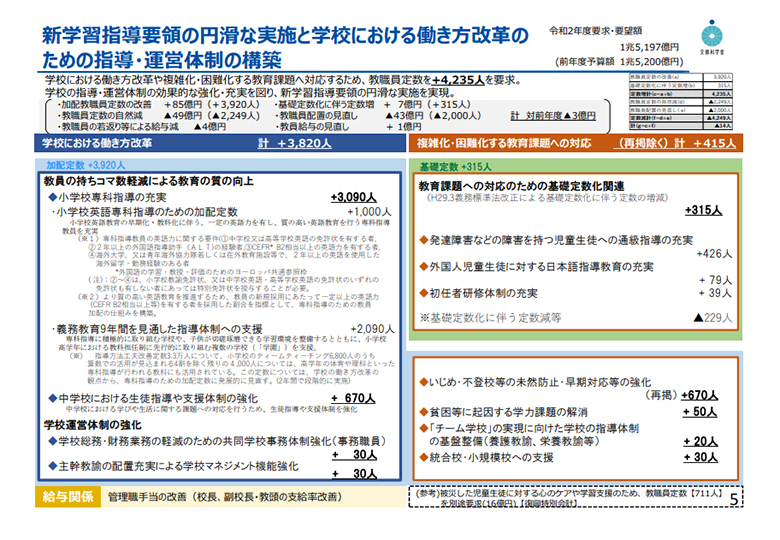Click the '義務教育9年間を見通した指導体制への支援' item
780x540 pixels.
click(x=157, y=329)
